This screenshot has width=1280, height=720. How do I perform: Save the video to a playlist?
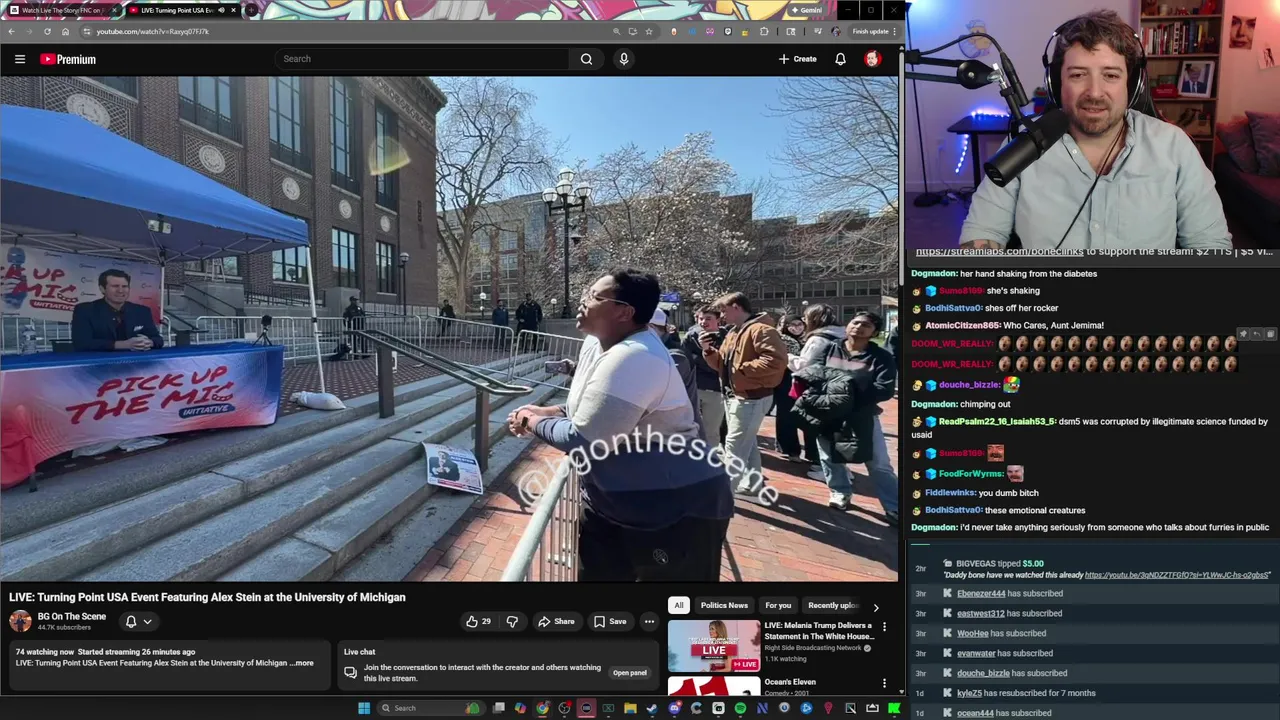pyautogui.click(x=610, y=622)
